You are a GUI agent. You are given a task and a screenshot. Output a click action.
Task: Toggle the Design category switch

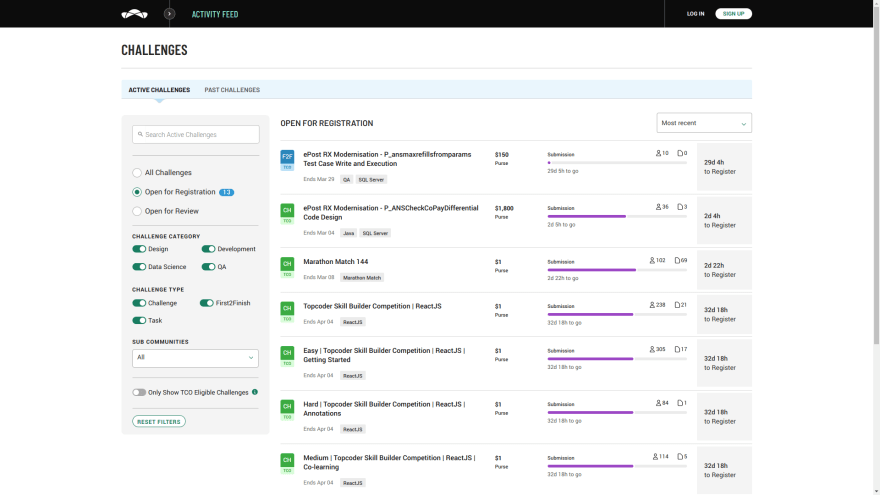pos(139,249)
